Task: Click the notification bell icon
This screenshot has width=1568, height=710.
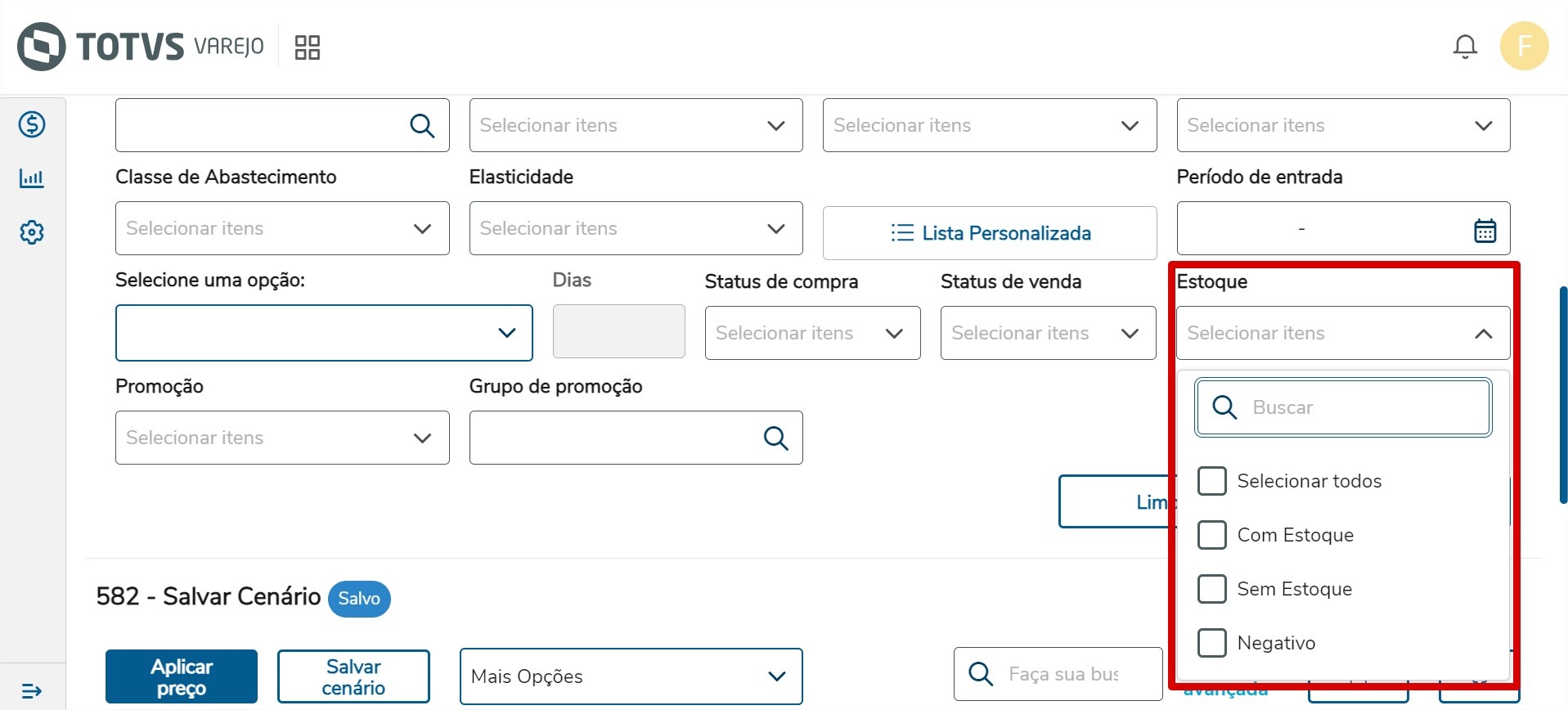Action: pos(1464,47)
